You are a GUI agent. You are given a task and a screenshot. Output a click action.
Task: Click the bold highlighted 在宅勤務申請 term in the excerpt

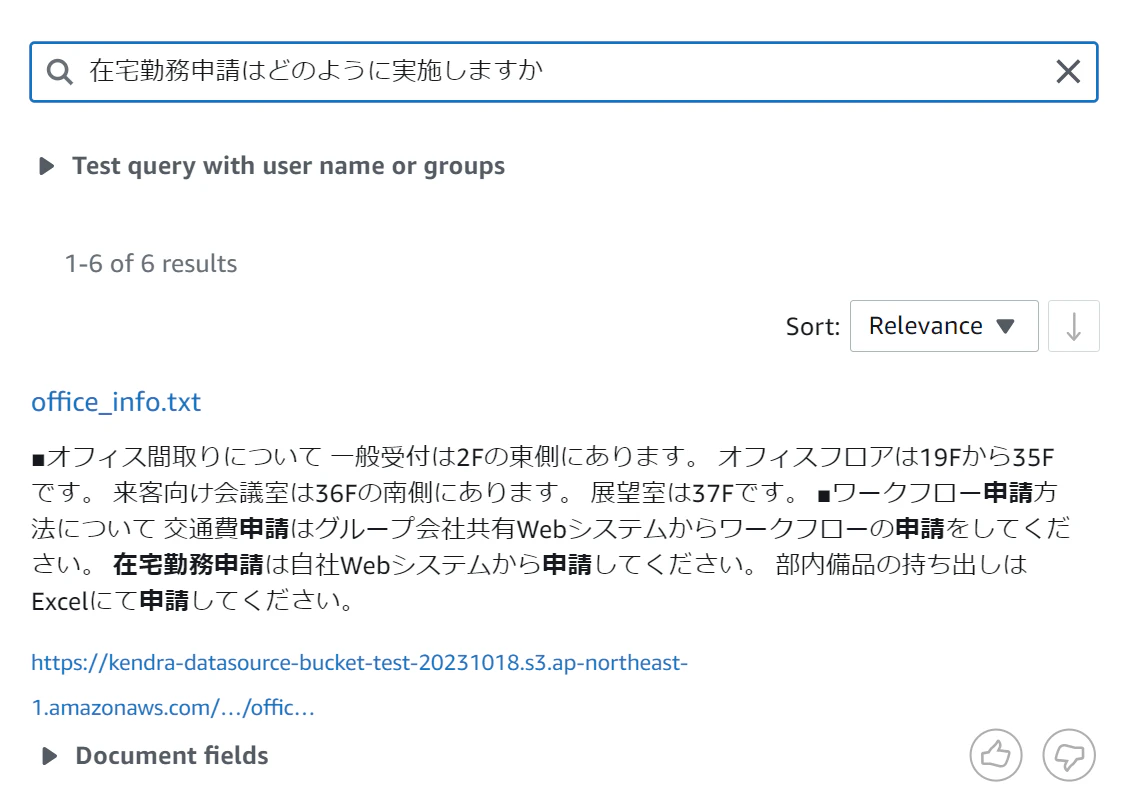pos(188,564)
